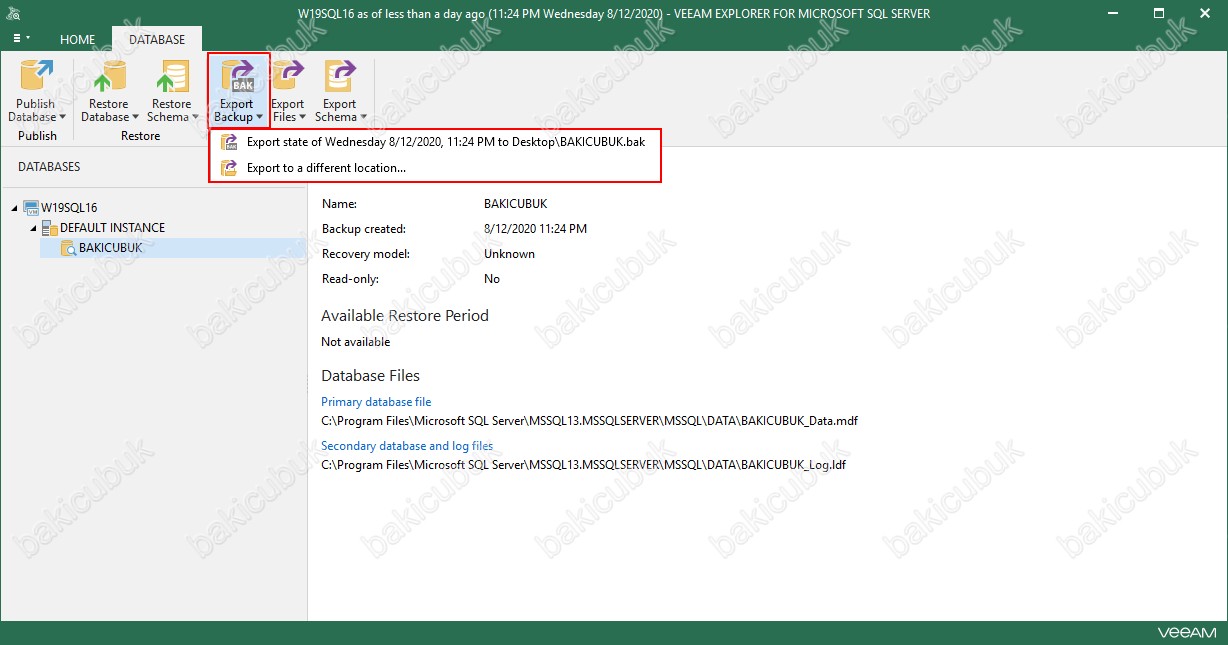This screenshot has height=645, width=1228.
Task: Open the Export Files dropdown arrow
Action: (303, 118)
